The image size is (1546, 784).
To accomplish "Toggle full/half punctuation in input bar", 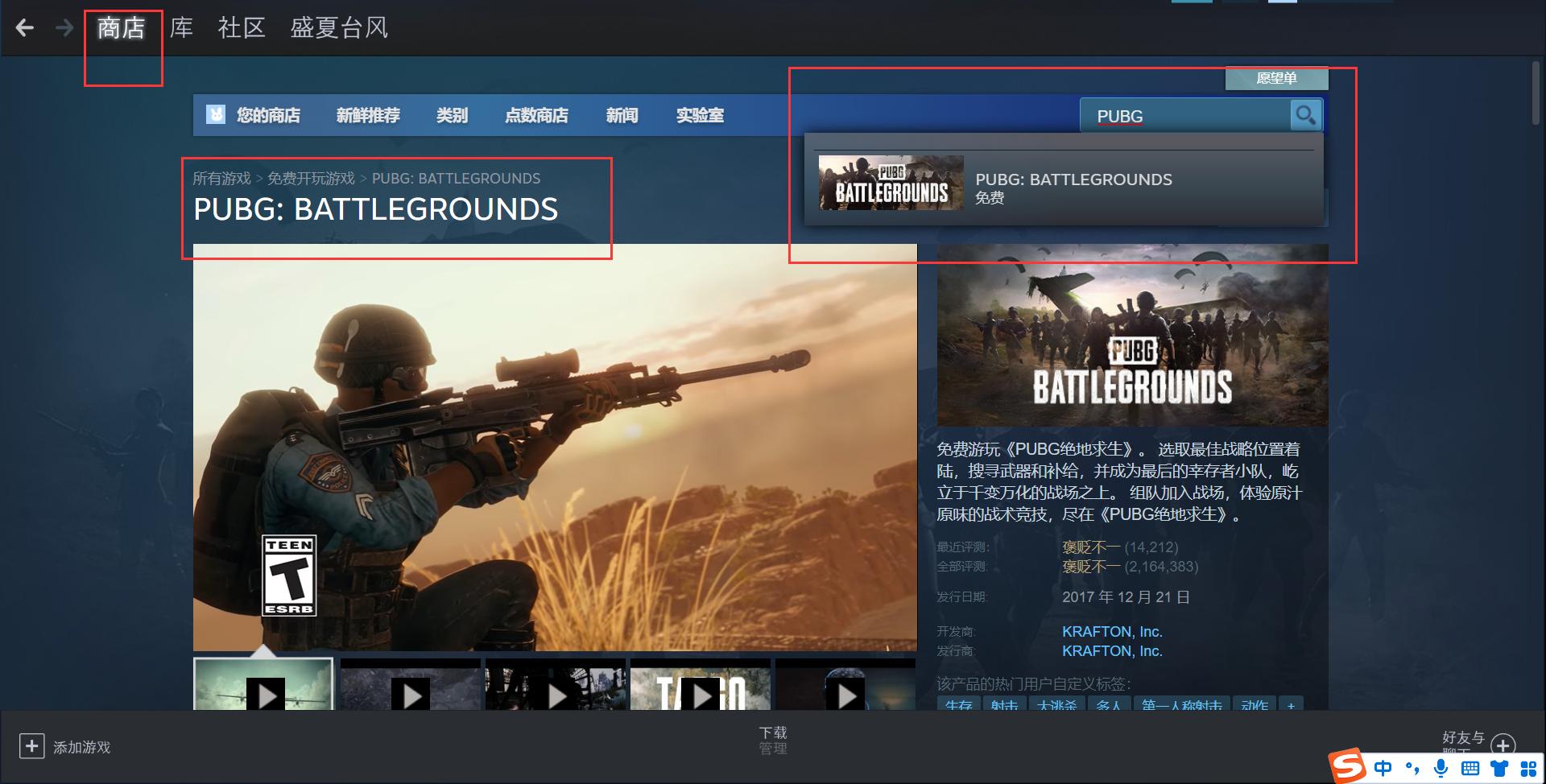I will pos(1412,767).
